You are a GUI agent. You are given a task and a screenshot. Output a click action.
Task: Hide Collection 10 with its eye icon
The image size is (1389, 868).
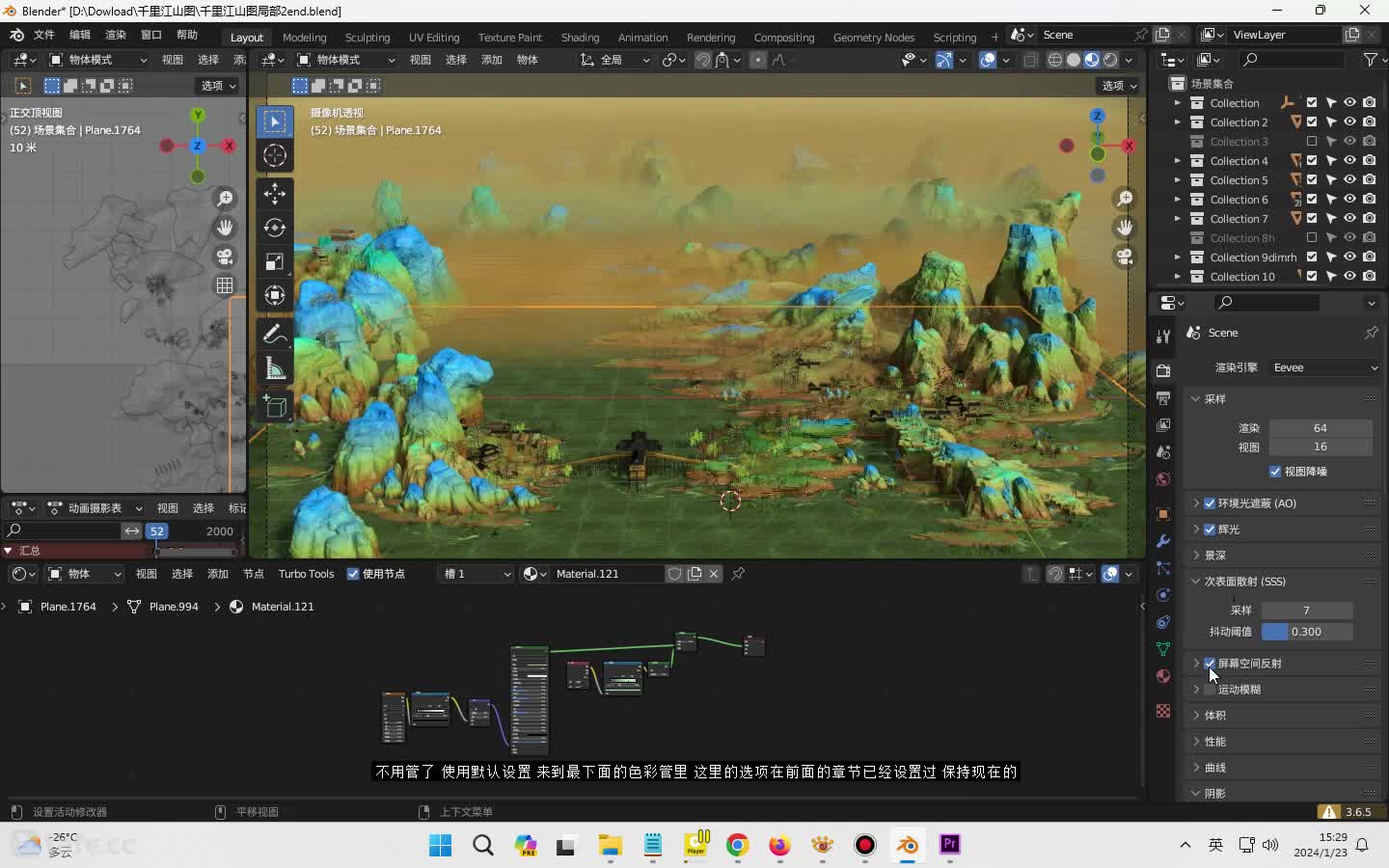coord(1349,277)
